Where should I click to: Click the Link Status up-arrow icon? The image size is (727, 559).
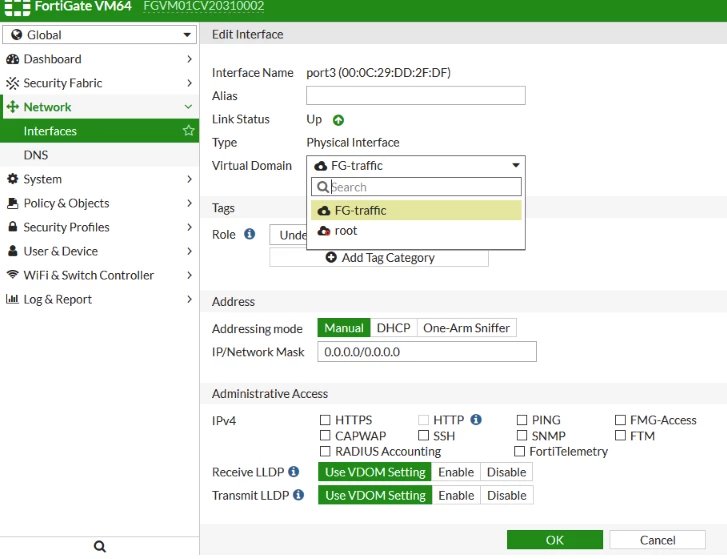(x=338, y=121)
